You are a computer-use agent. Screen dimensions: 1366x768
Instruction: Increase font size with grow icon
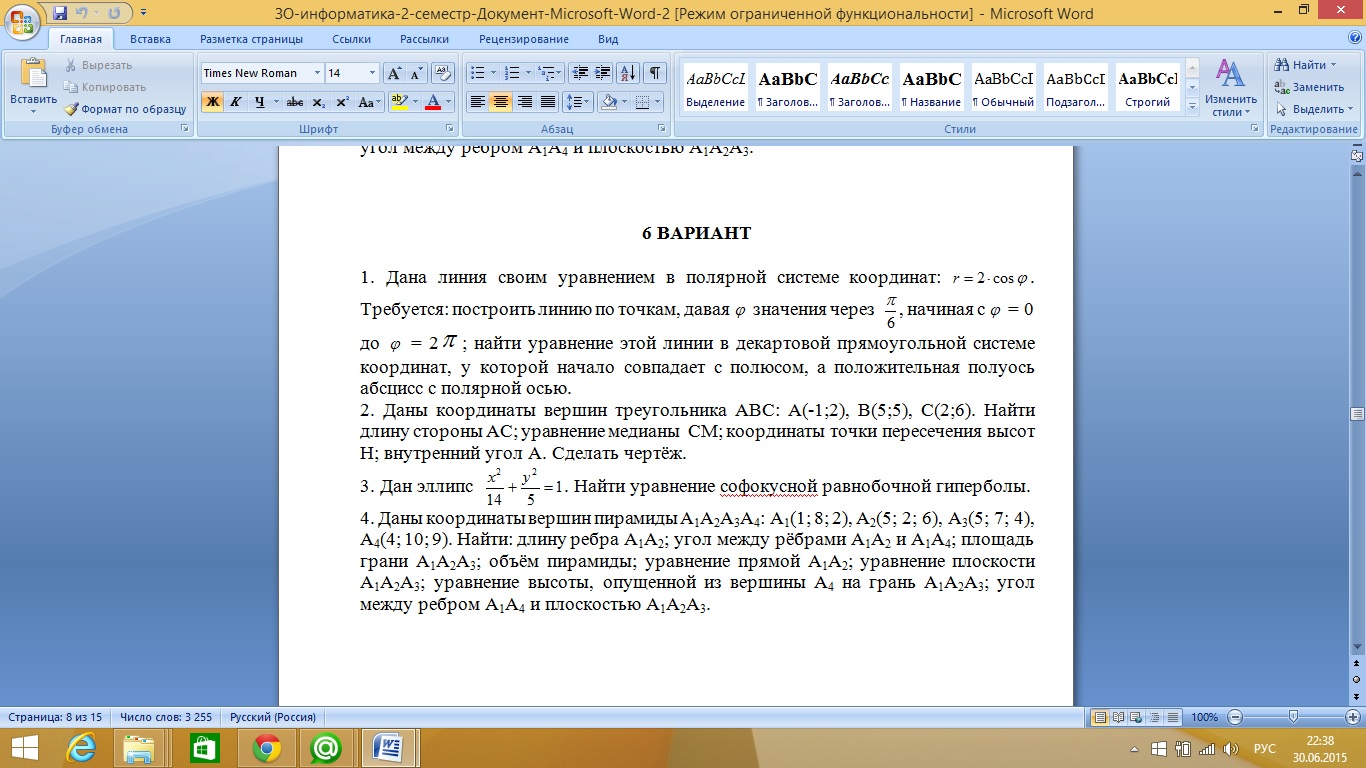tap(394, 73)
